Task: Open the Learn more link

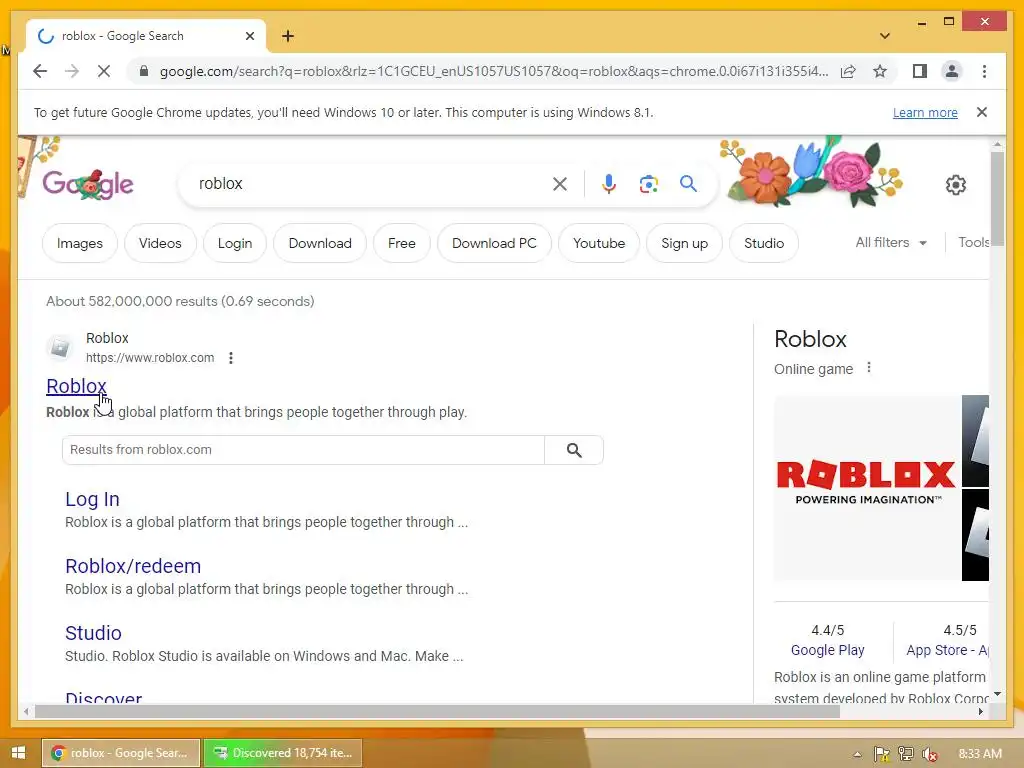Action: click(925, 112)
